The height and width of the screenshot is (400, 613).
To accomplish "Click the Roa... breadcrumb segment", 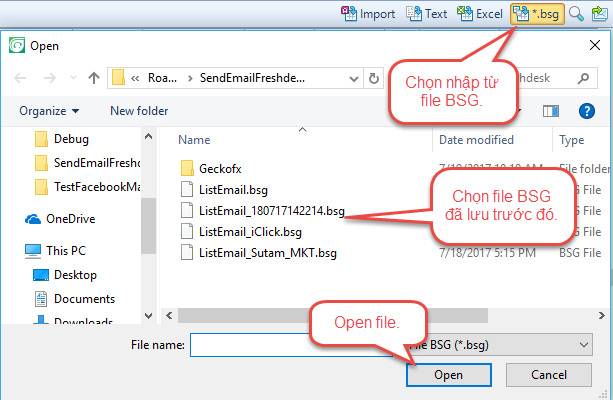I will click(x=162, y=78).
